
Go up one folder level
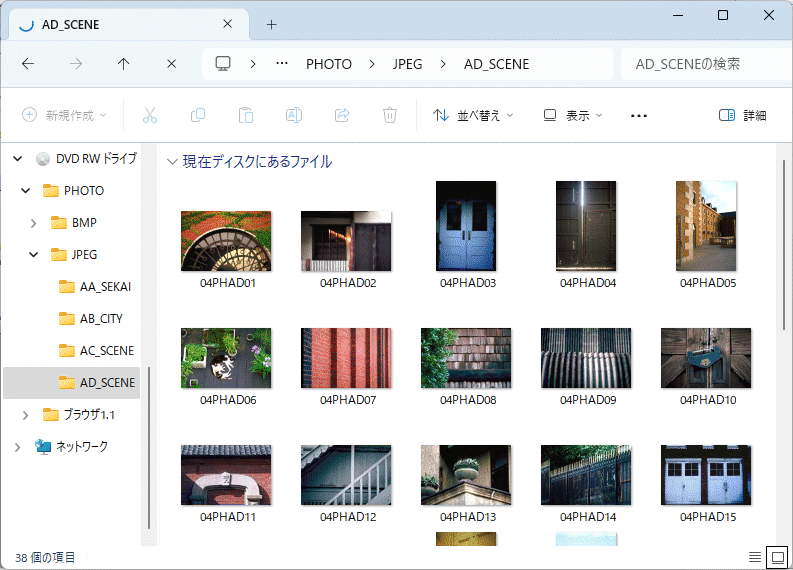coord(123,64)
